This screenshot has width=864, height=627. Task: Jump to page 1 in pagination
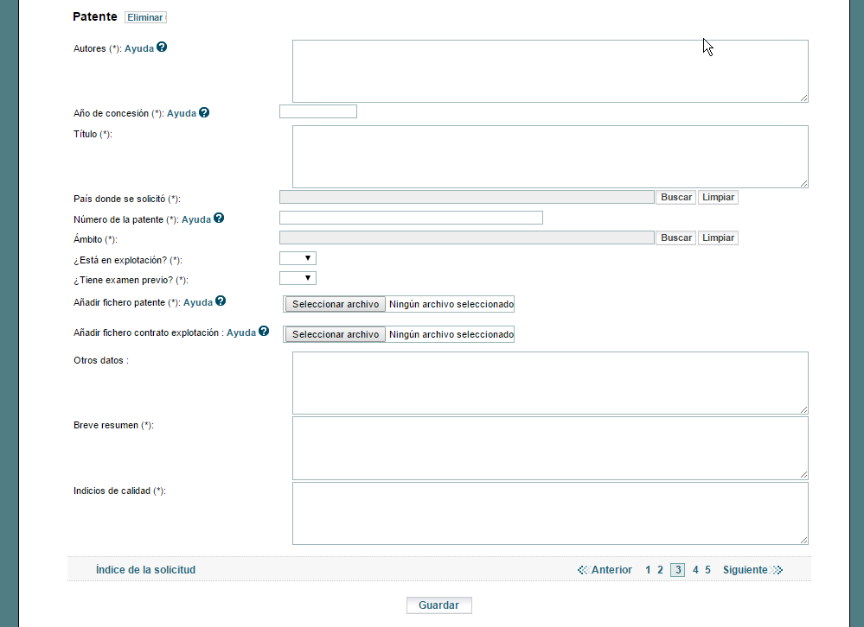(x=648, y=570)
